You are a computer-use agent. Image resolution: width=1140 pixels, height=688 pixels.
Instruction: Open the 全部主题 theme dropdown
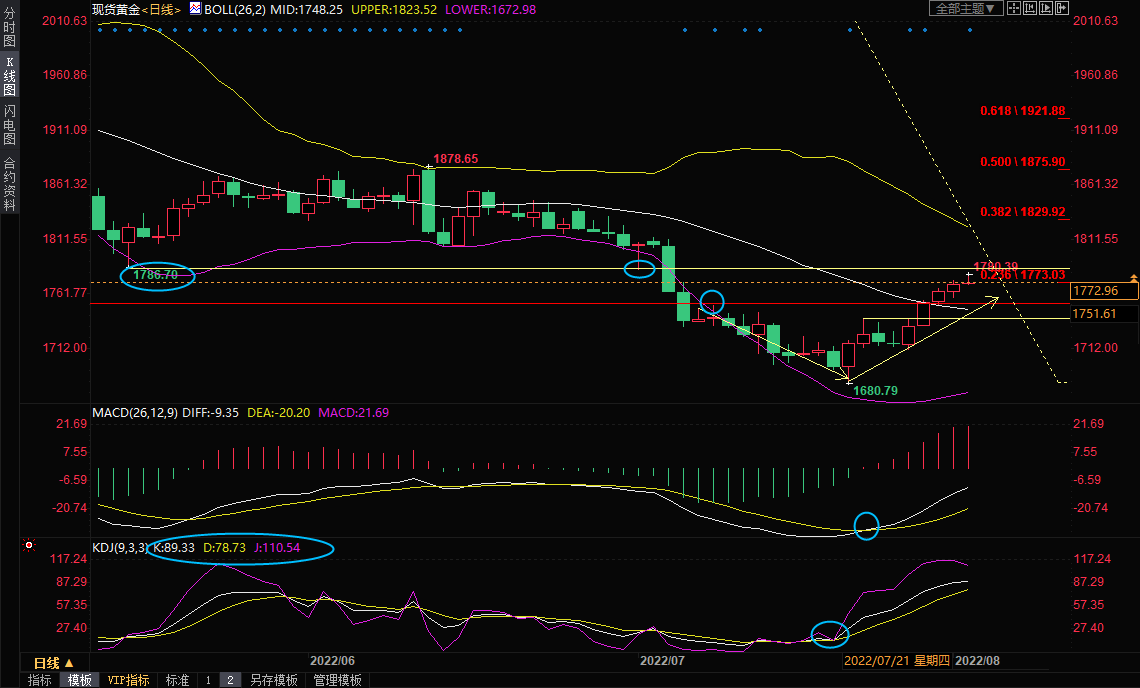[x=965, y=8]
